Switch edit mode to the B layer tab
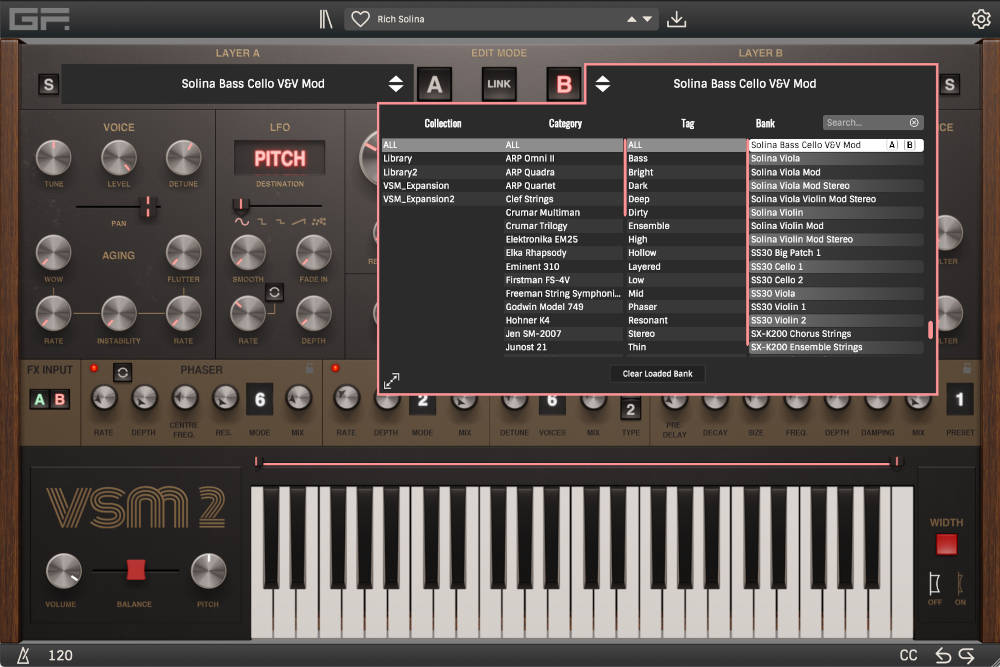 (x=562, y=84)
